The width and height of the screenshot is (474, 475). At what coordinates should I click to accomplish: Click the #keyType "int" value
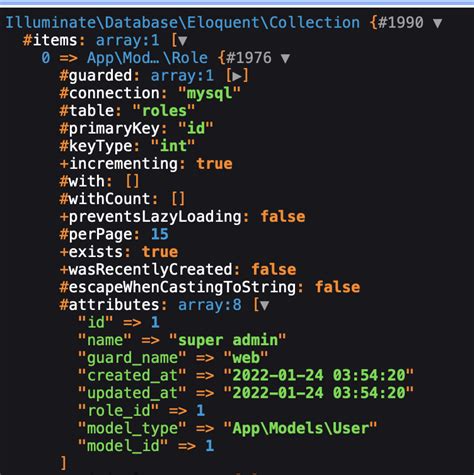(173, 146)
